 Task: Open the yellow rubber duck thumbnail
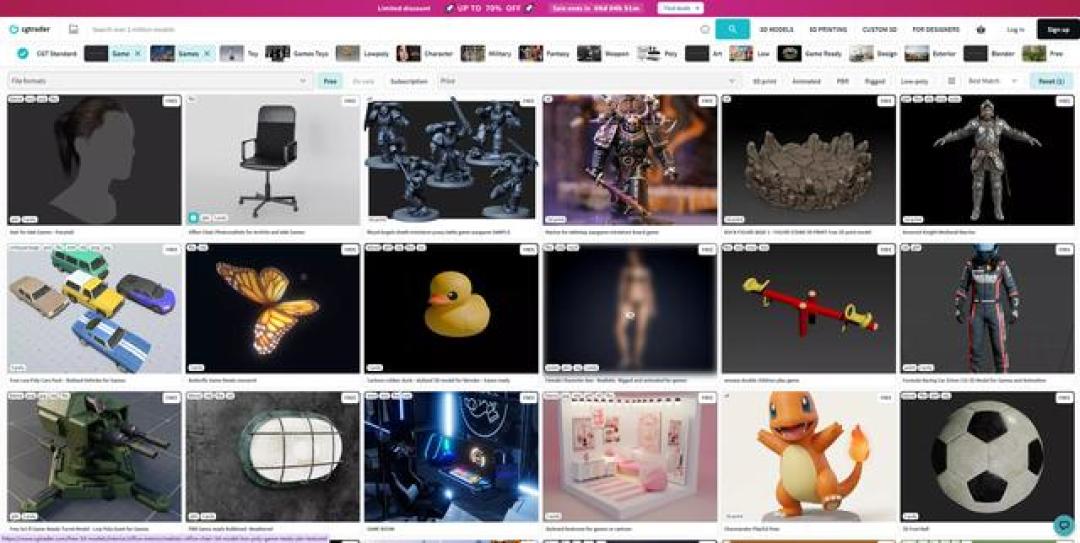[451, 308]
